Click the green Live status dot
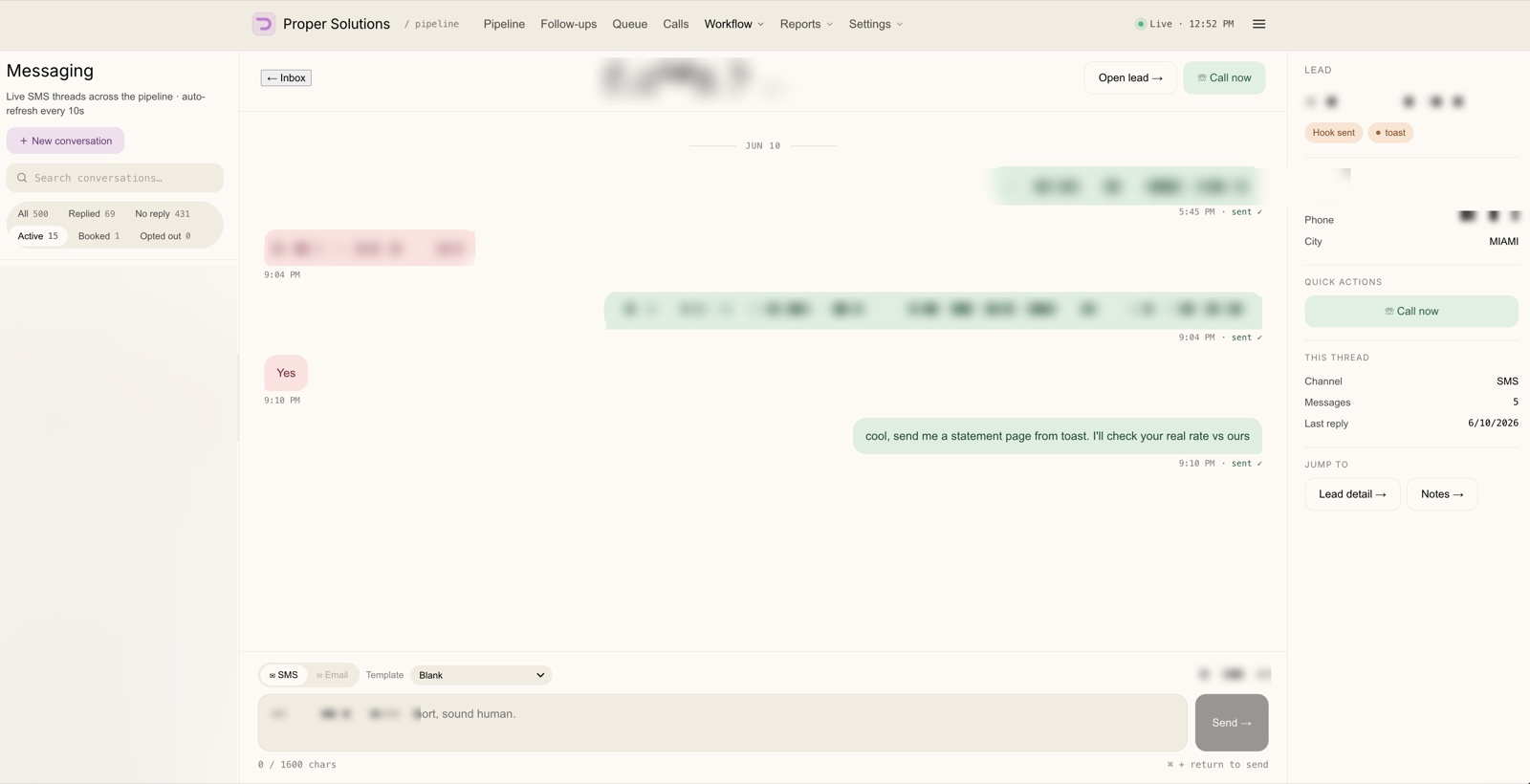Screen dimensions: 1530x784 (1140, 24)
